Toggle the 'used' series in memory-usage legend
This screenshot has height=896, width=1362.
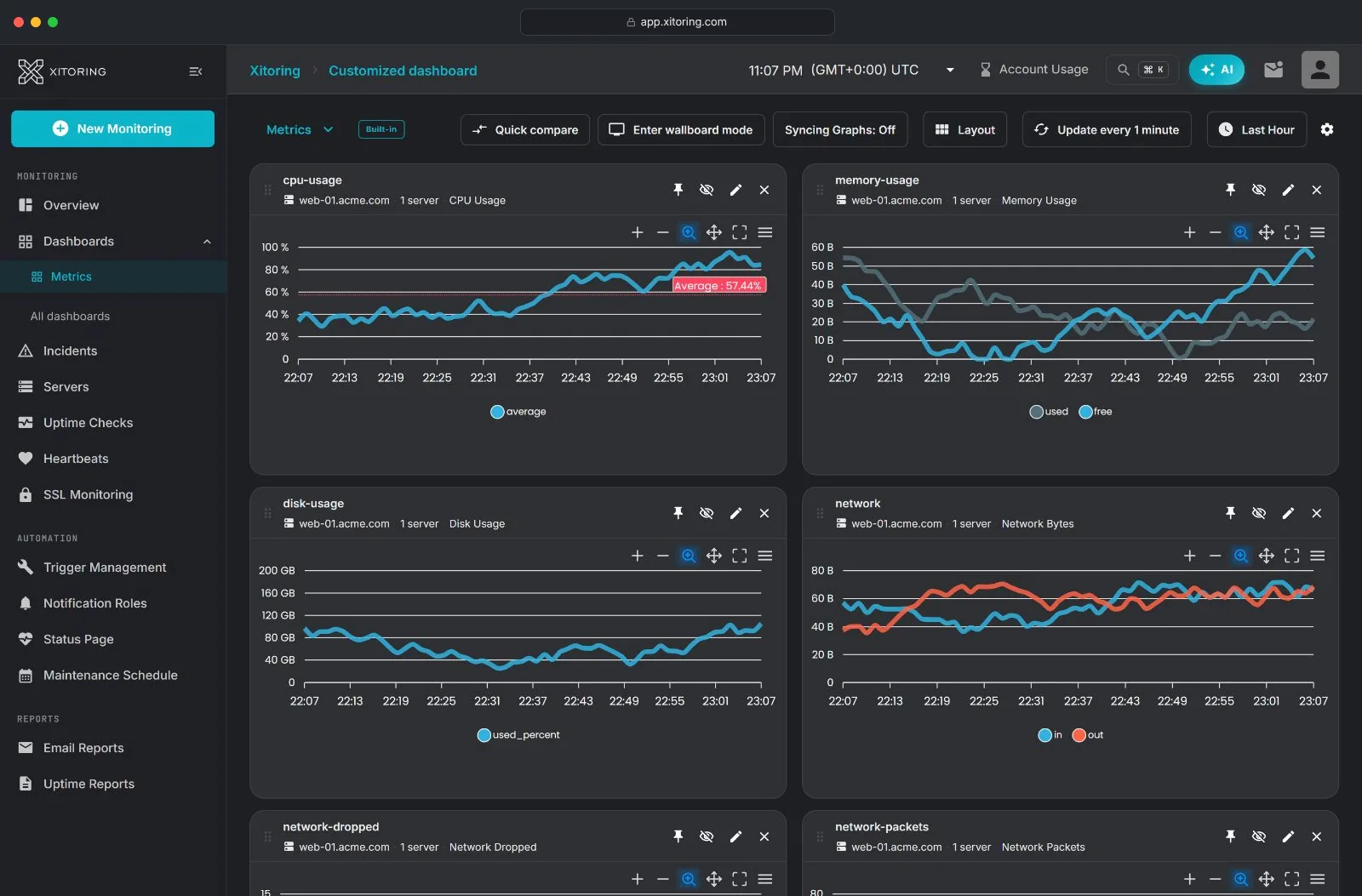[x=1049, y=412]
